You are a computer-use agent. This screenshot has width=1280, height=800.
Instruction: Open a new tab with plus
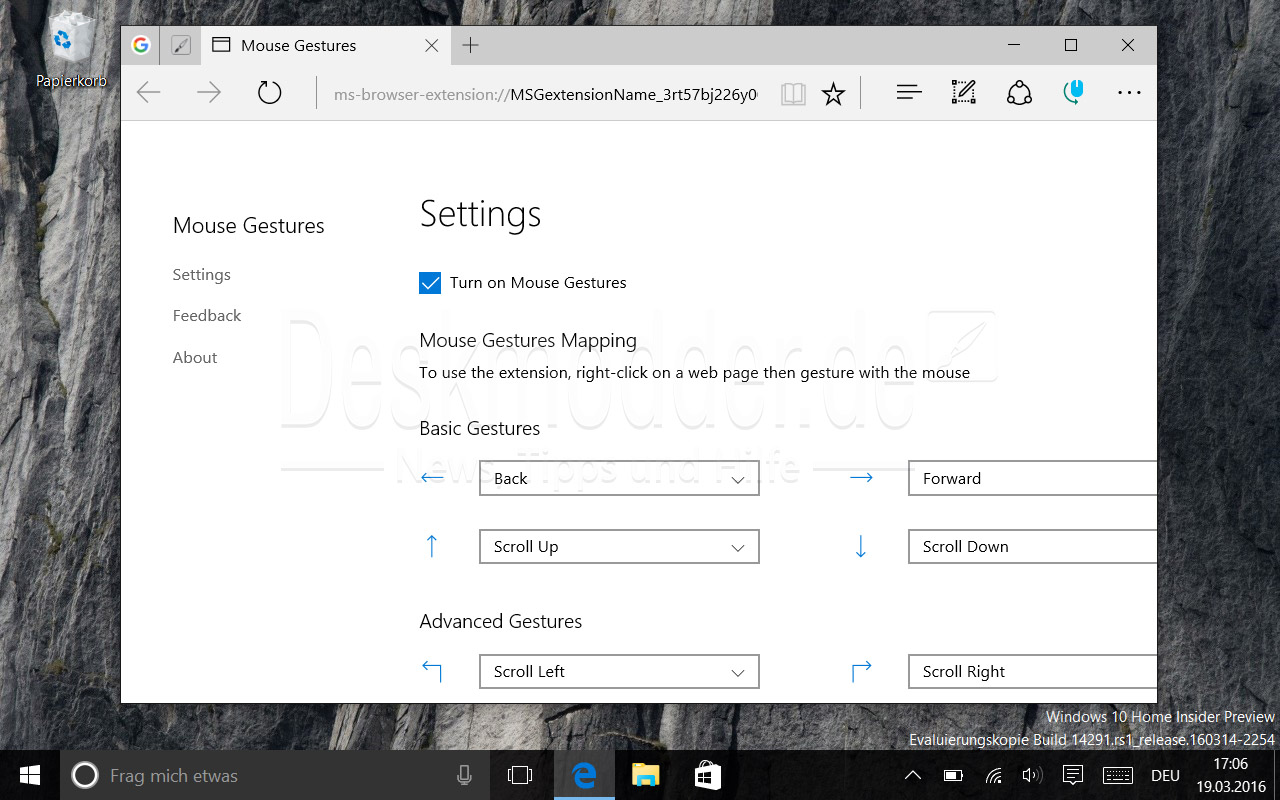pos(470,45)
